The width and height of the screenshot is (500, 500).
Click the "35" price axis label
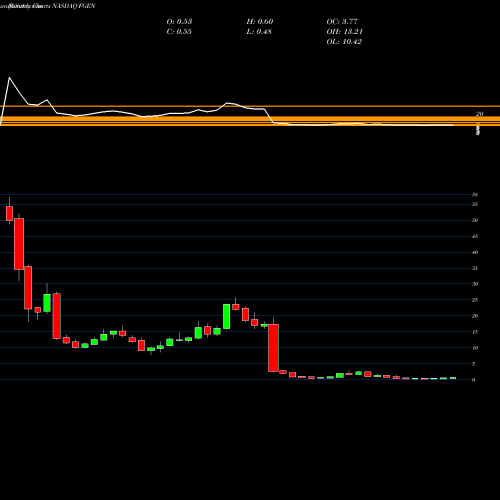pyautogui.click(x=475, y=268)
